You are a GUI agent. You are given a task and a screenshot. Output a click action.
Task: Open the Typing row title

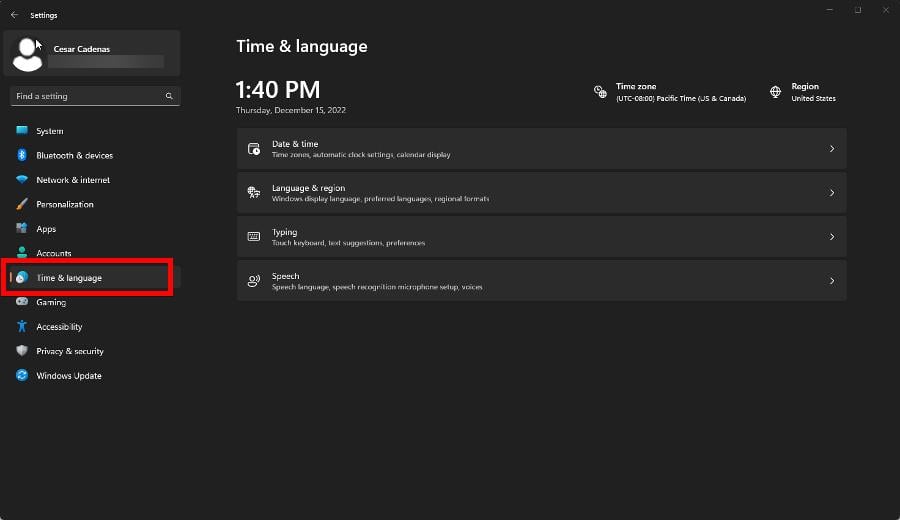coord(284,232)
